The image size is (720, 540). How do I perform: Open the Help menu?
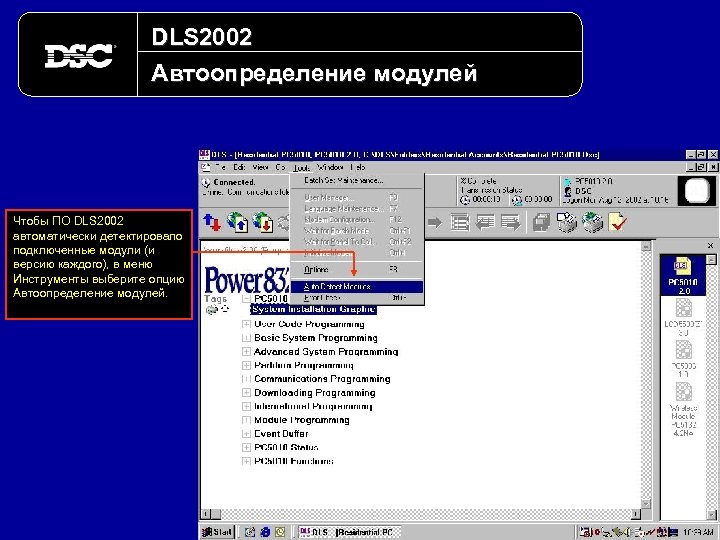coord(358,168)
